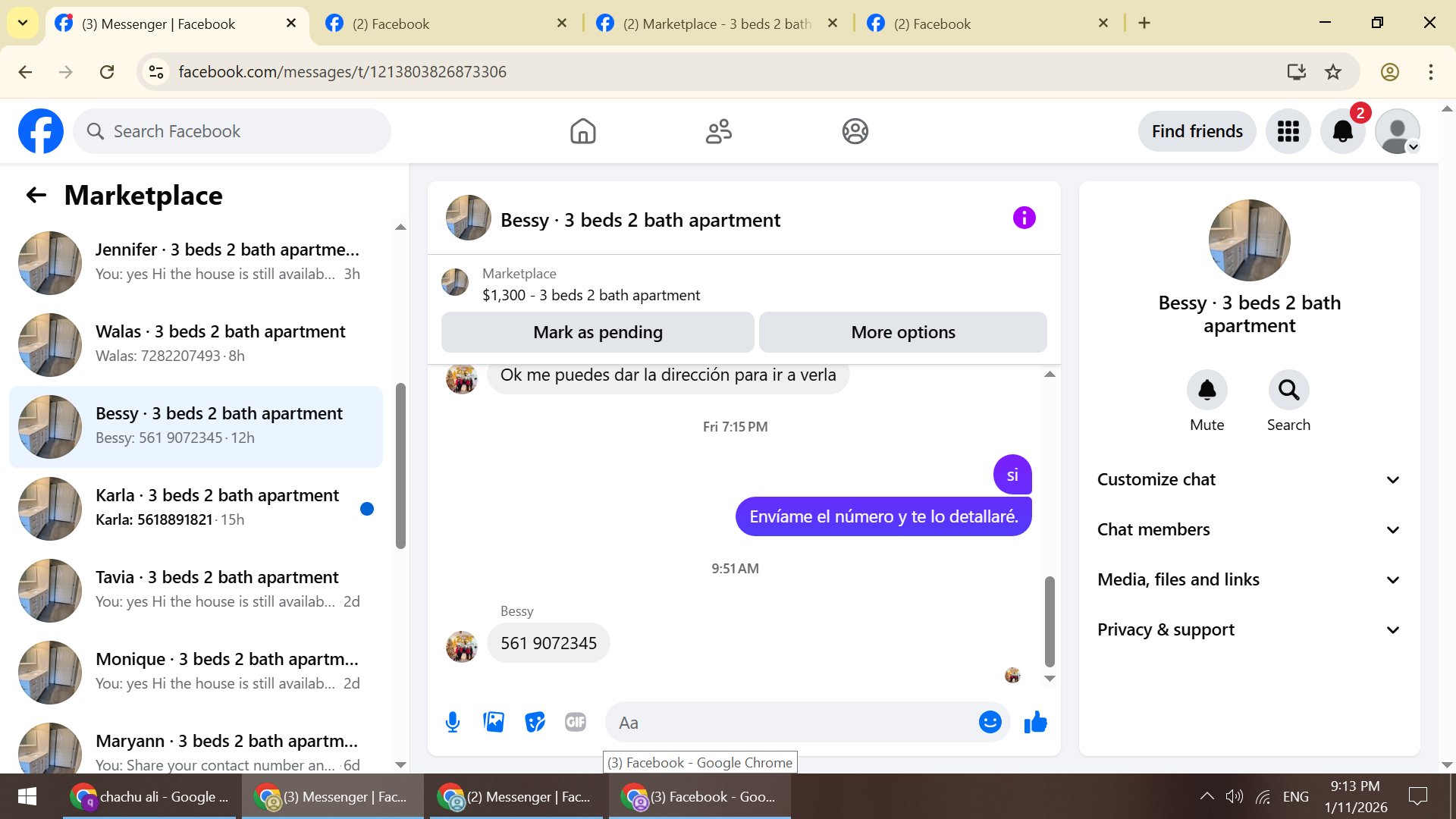The height and width of the screenshot is (819, 1456).
Task: Close the Marketplace browser tab
Action: (833, 24)
